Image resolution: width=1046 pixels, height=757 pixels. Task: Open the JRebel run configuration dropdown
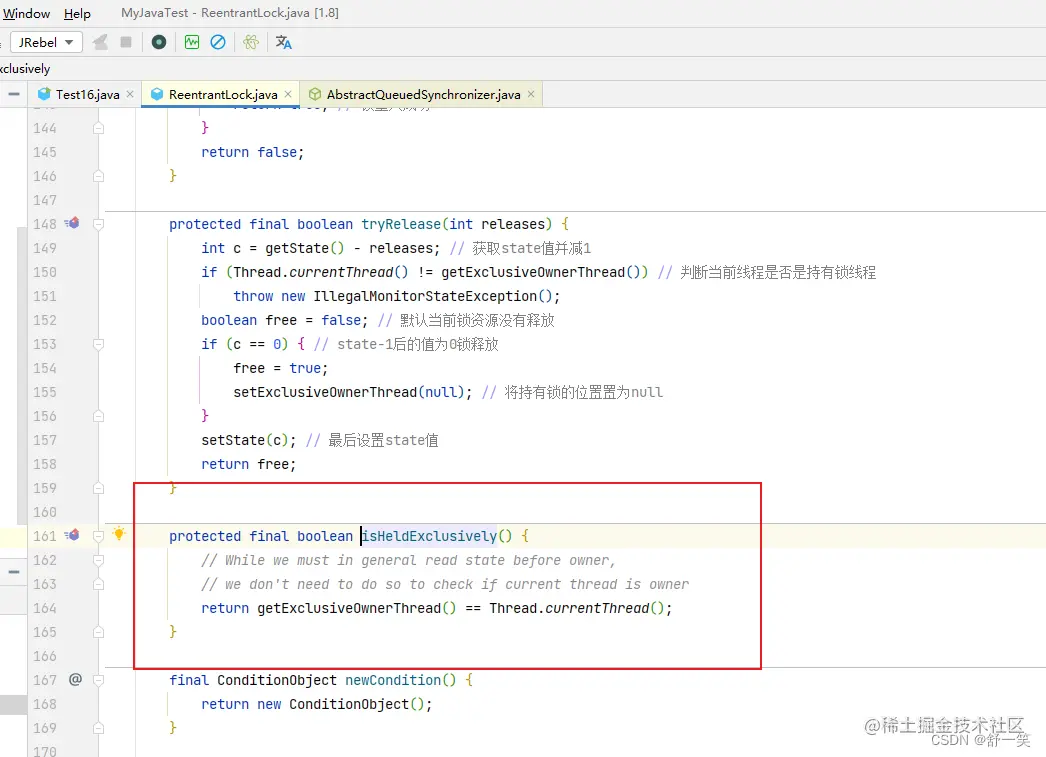[x=46, y=42]
